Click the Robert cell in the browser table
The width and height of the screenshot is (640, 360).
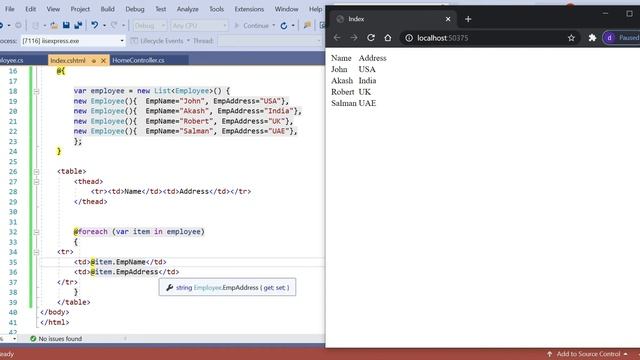click(x=343, y=92)
